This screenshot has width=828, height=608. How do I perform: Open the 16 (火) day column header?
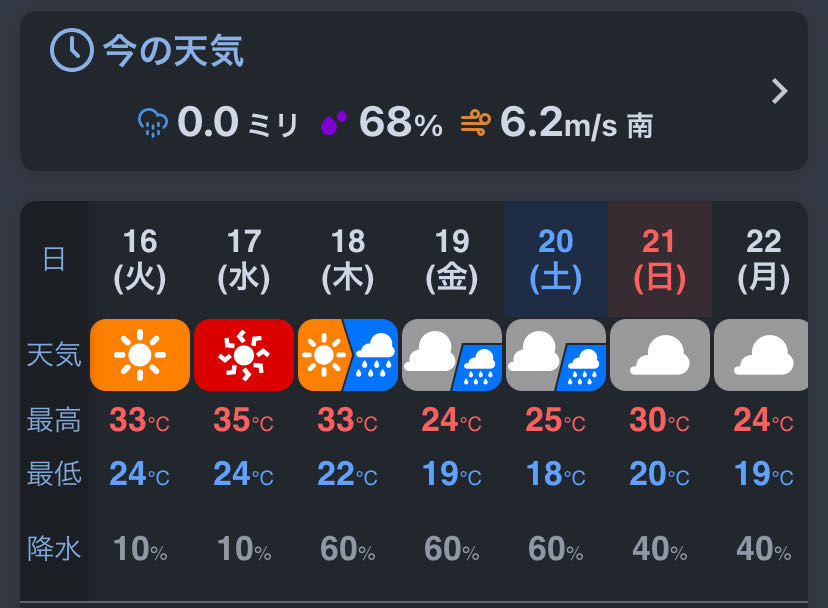pyautogui.click(x=140, y=260)
